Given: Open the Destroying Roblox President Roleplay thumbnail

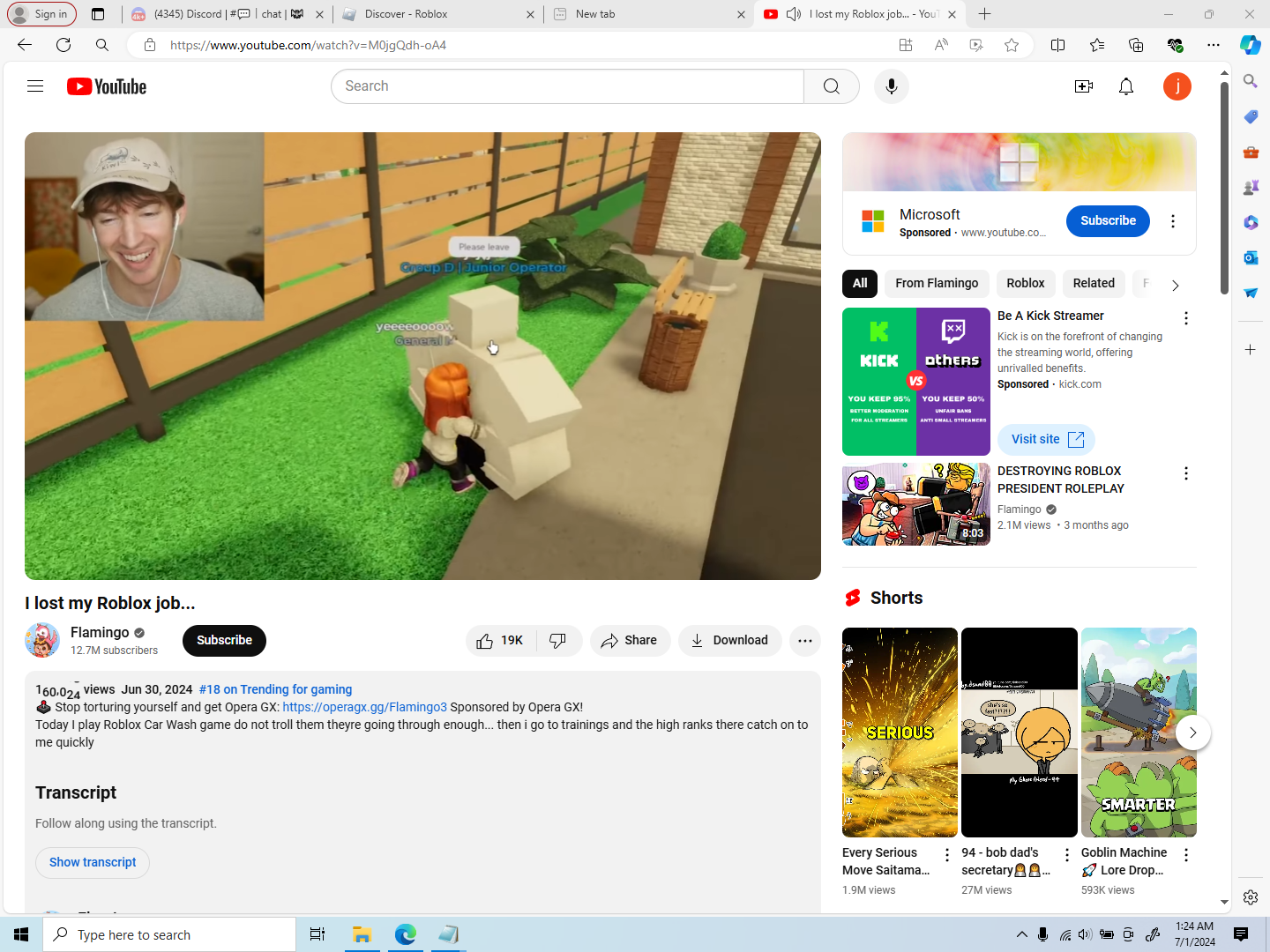Looking at the screenshot, I should click(916, 504).
